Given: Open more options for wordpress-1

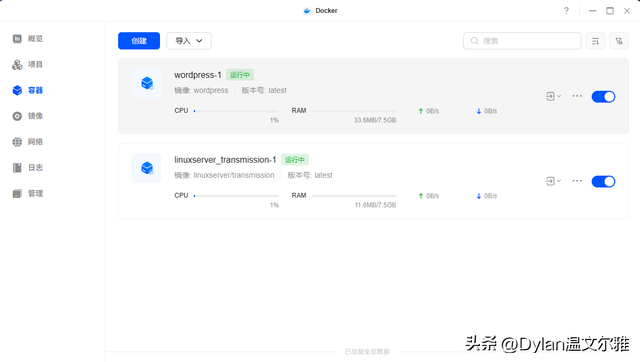Looking at the screenshot, I should 577,96.
